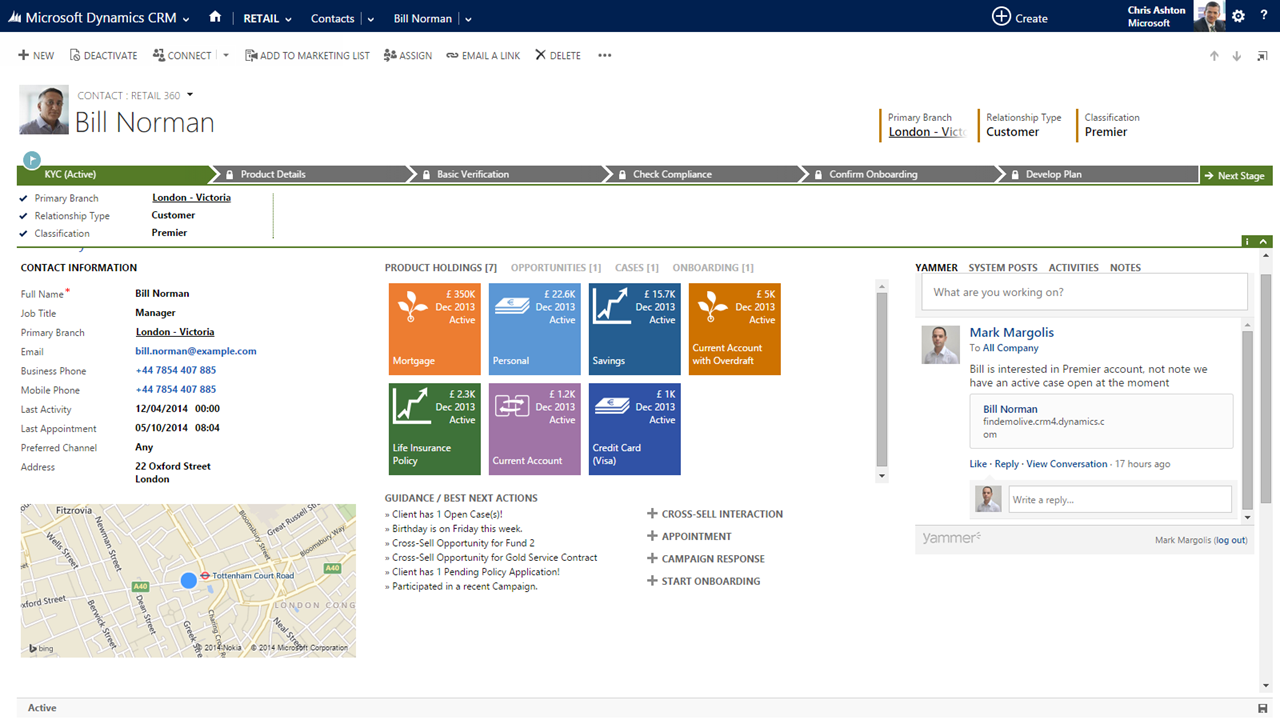
Task: Open the settings gear icon
Action: (1238, 16)
